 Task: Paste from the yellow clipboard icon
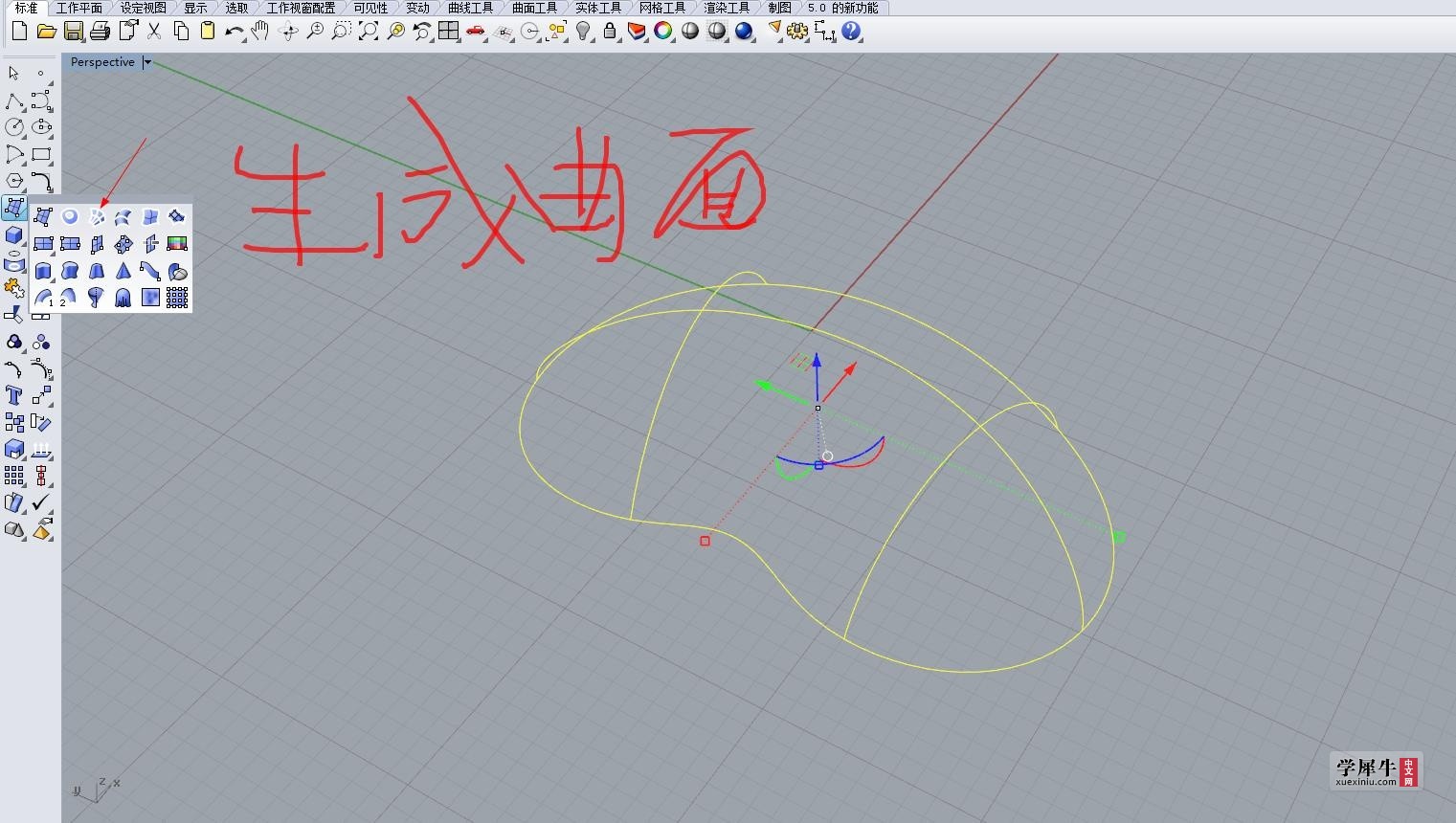(207, 32)
